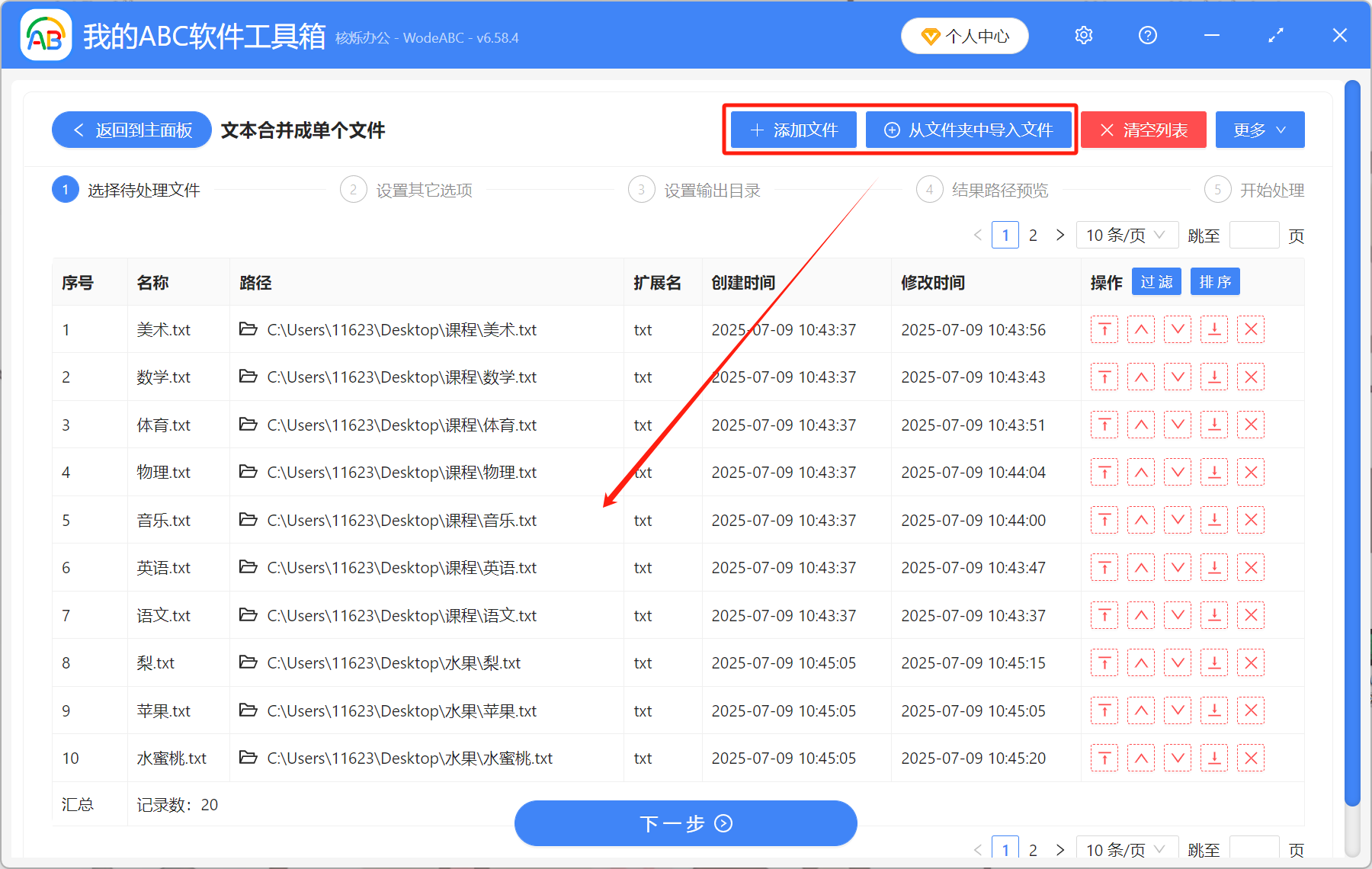Move 体育.txt down one position

point(1178,425)
